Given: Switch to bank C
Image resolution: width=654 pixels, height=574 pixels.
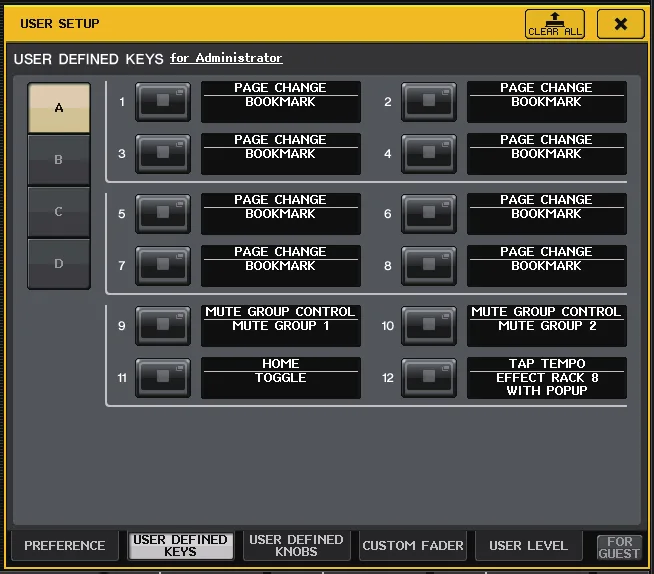Looking at the screenshot, I should click(x=59, y=212).
